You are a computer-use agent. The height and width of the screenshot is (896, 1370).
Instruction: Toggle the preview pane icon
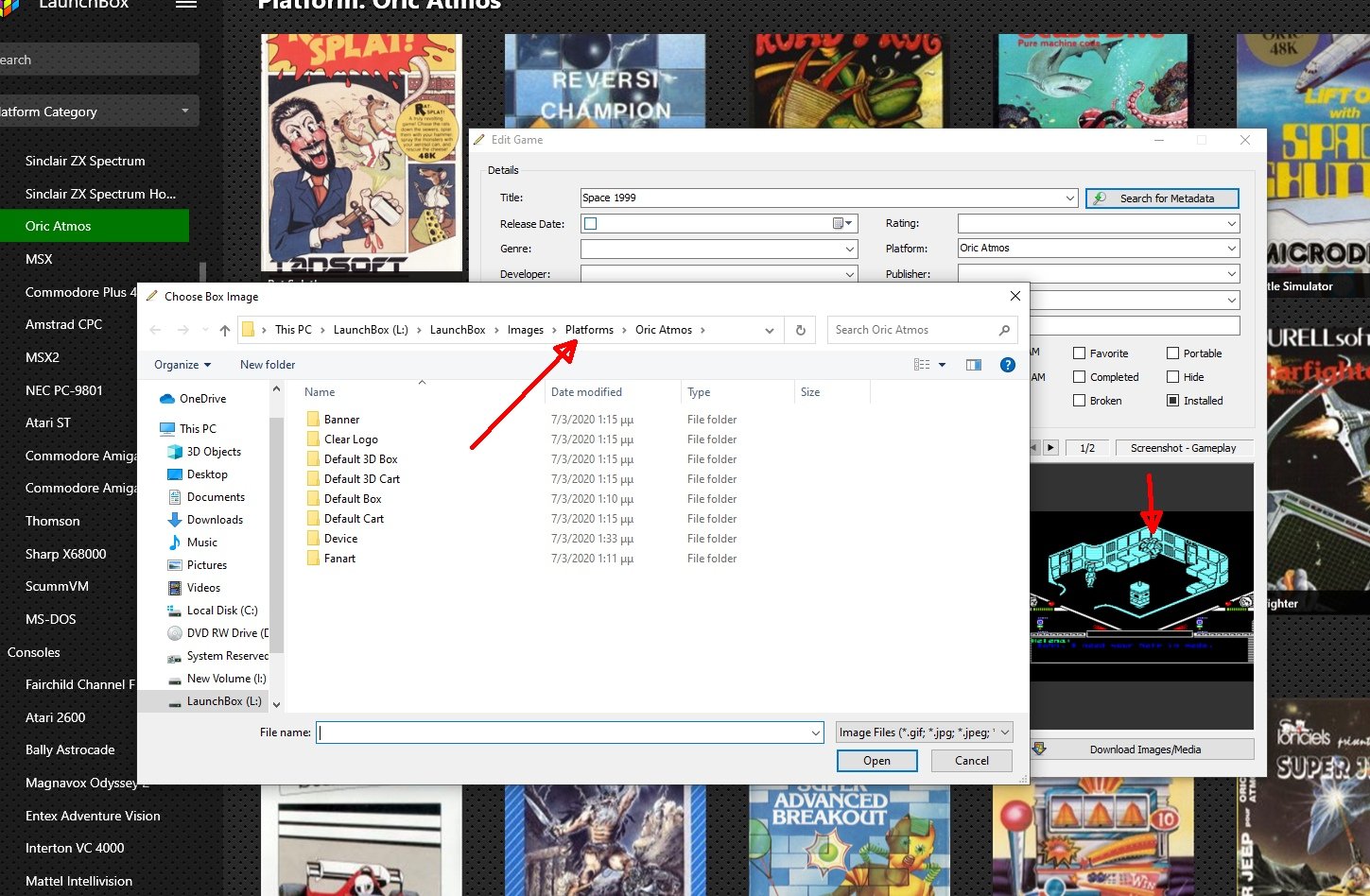click(973, 365)
